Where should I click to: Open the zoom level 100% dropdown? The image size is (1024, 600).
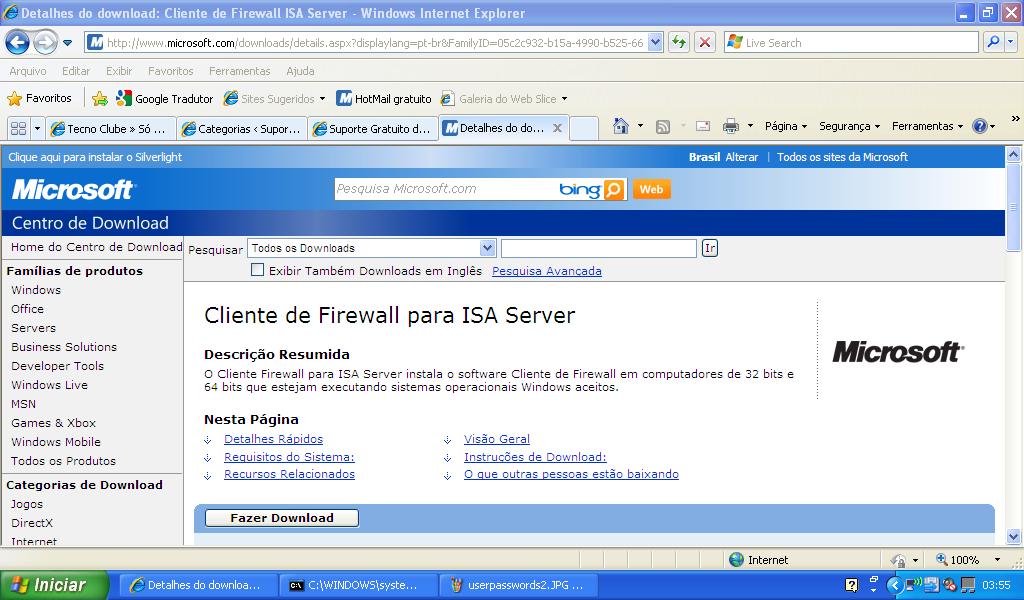click(x=996, y=560)
